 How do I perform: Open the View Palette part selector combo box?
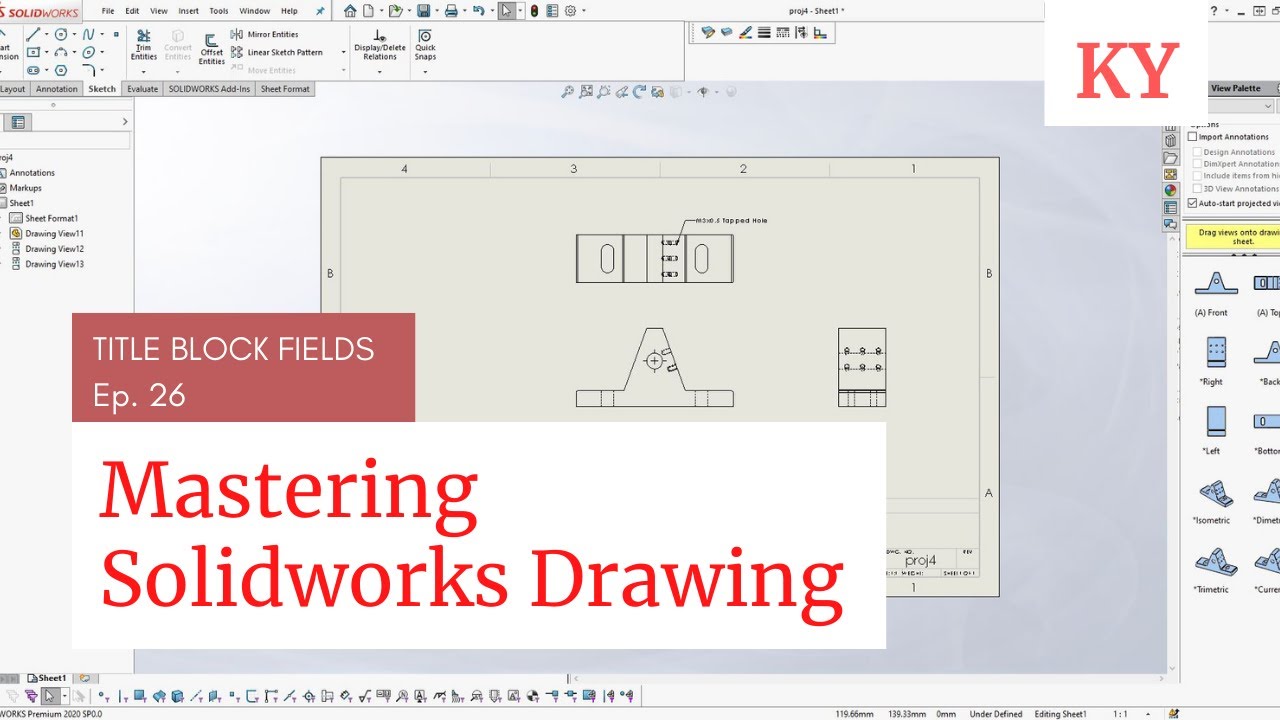pyautogui.click(x=1238, y=106)
